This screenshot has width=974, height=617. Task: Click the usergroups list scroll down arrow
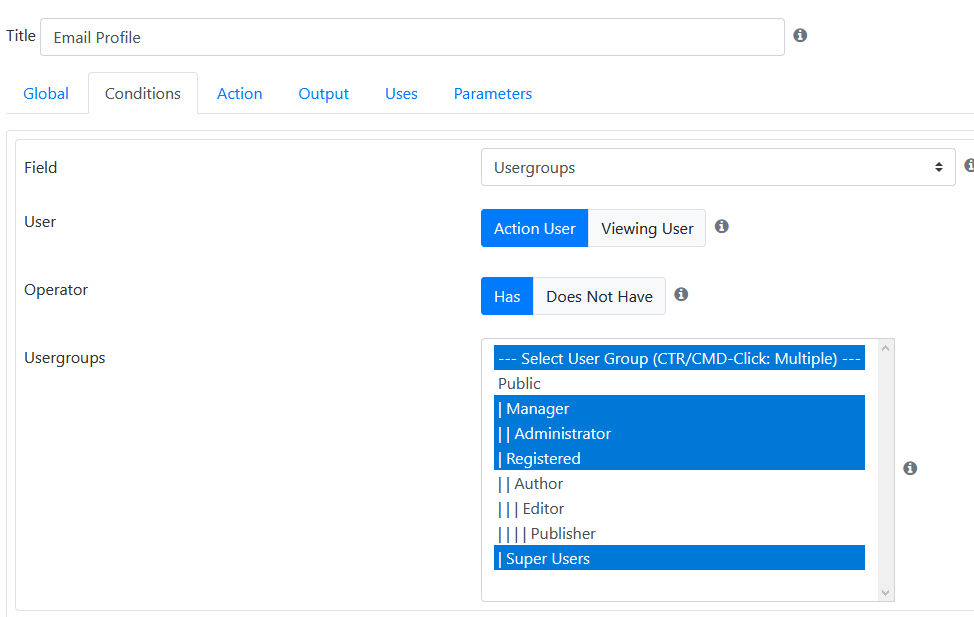tap(886, 593)
